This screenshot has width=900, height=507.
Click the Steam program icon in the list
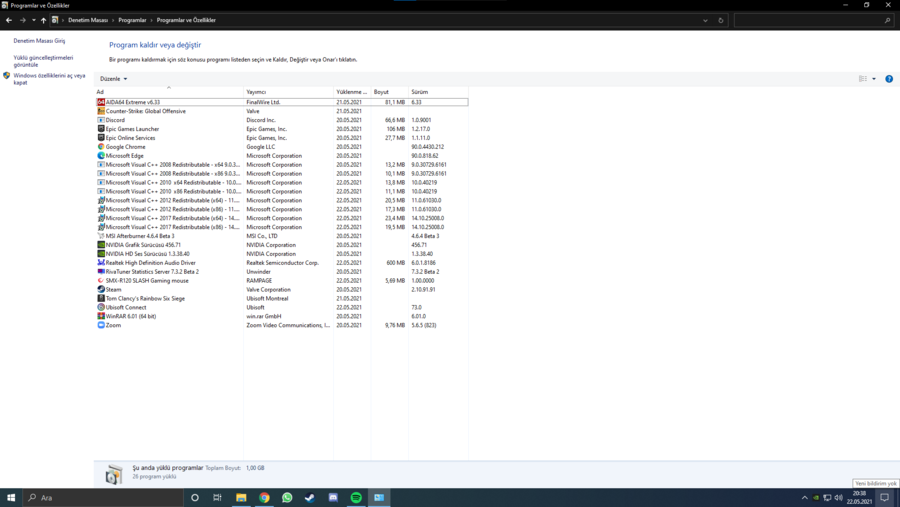coord(101,289)
